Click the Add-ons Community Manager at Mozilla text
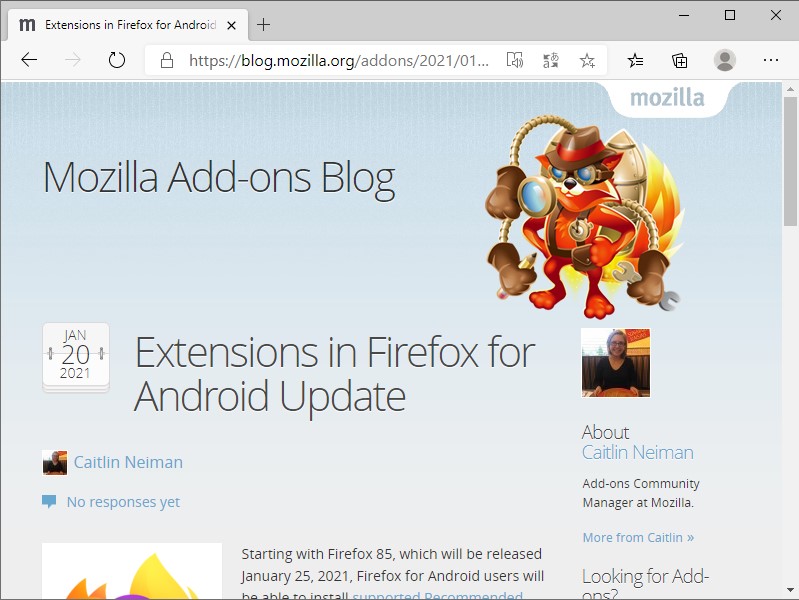The width and height of the screenshot is (799, 600). pyautogui.click(x=641, y=493)
